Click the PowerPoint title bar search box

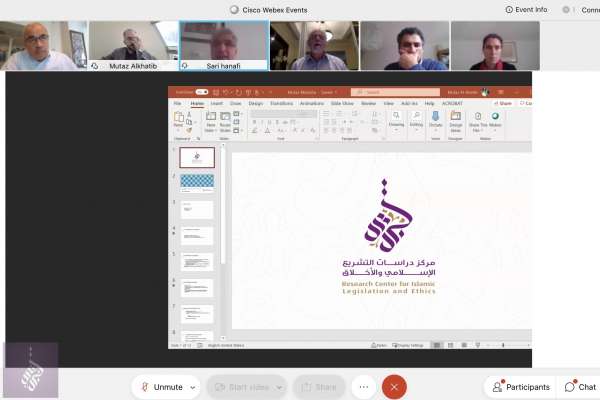tap(395, 92)
